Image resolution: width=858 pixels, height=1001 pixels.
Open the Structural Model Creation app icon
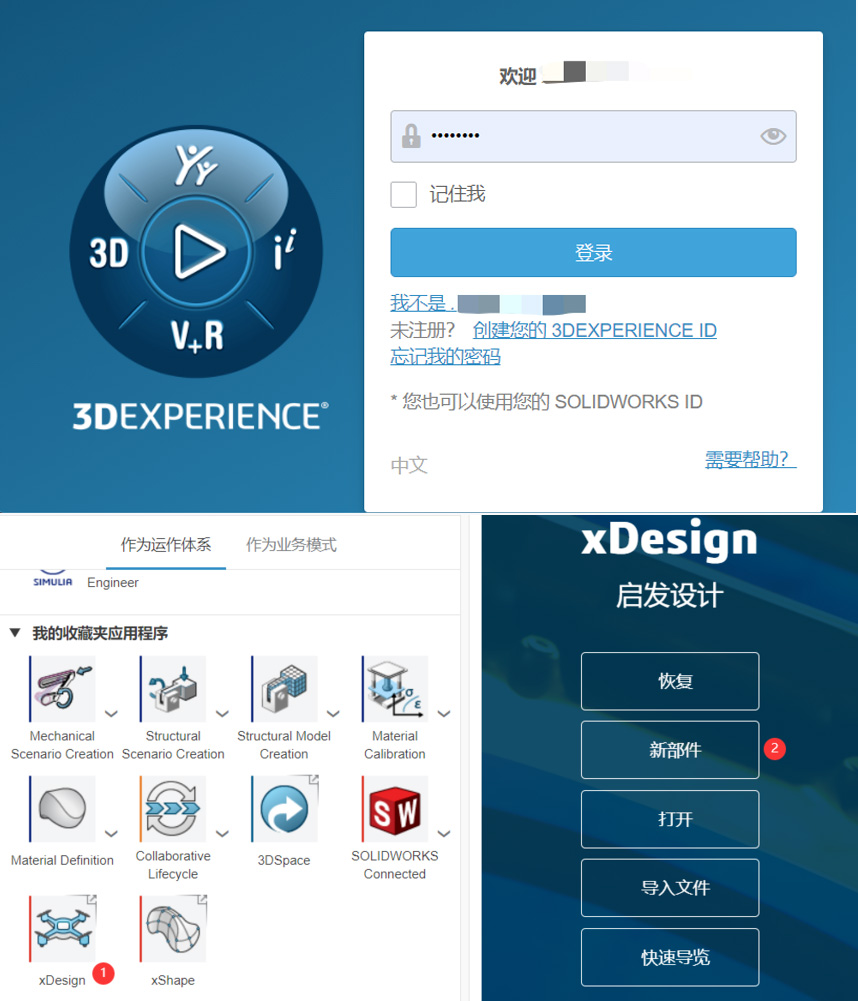point(285,689)
